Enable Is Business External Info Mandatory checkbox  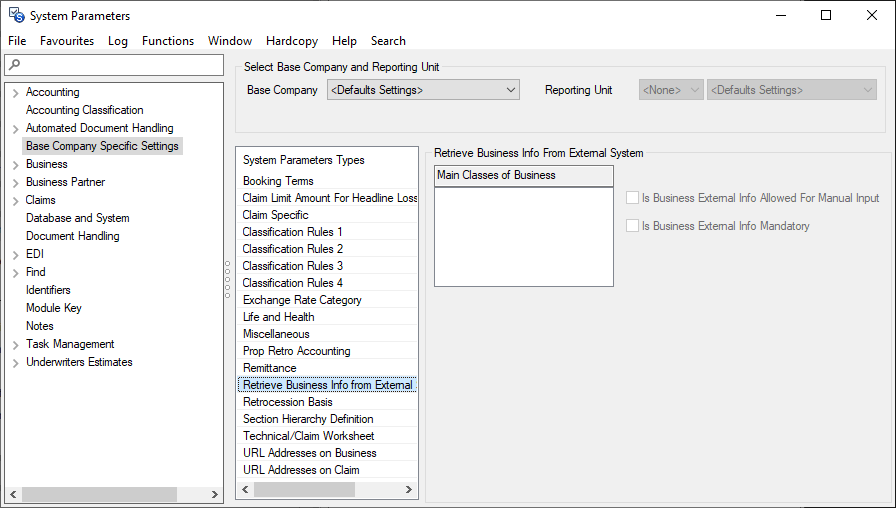632,226
